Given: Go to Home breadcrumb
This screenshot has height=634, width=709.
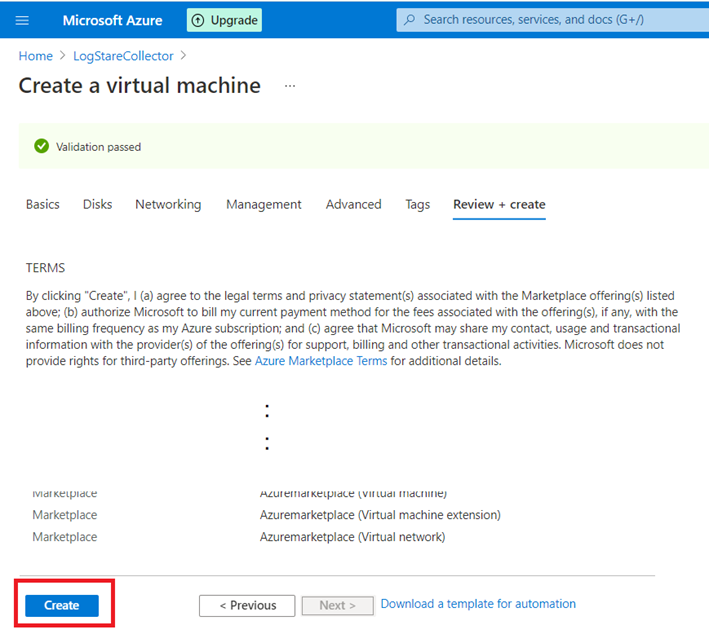Looking at the screenshot, I should (36, 56).
